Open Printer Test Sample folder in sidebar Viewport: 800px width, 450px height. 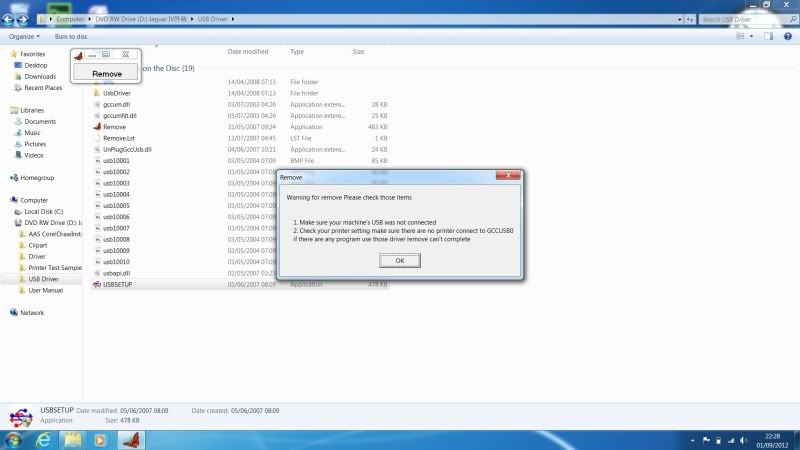point(55,267)
